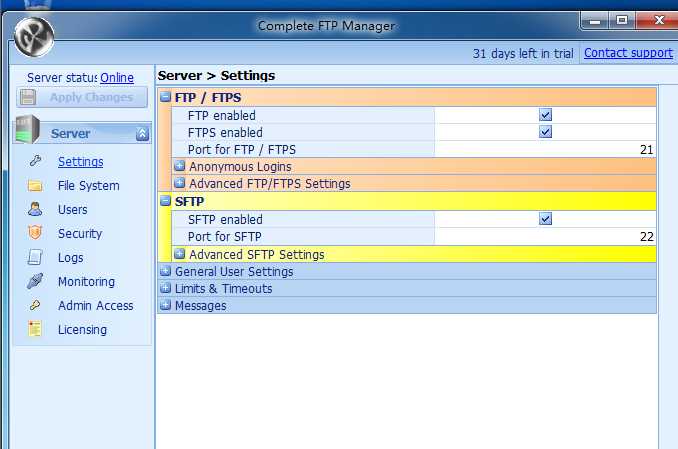
Task: Expand Advanced SFTP Settings
Action: pyautogui.click(x=179, y=254)
